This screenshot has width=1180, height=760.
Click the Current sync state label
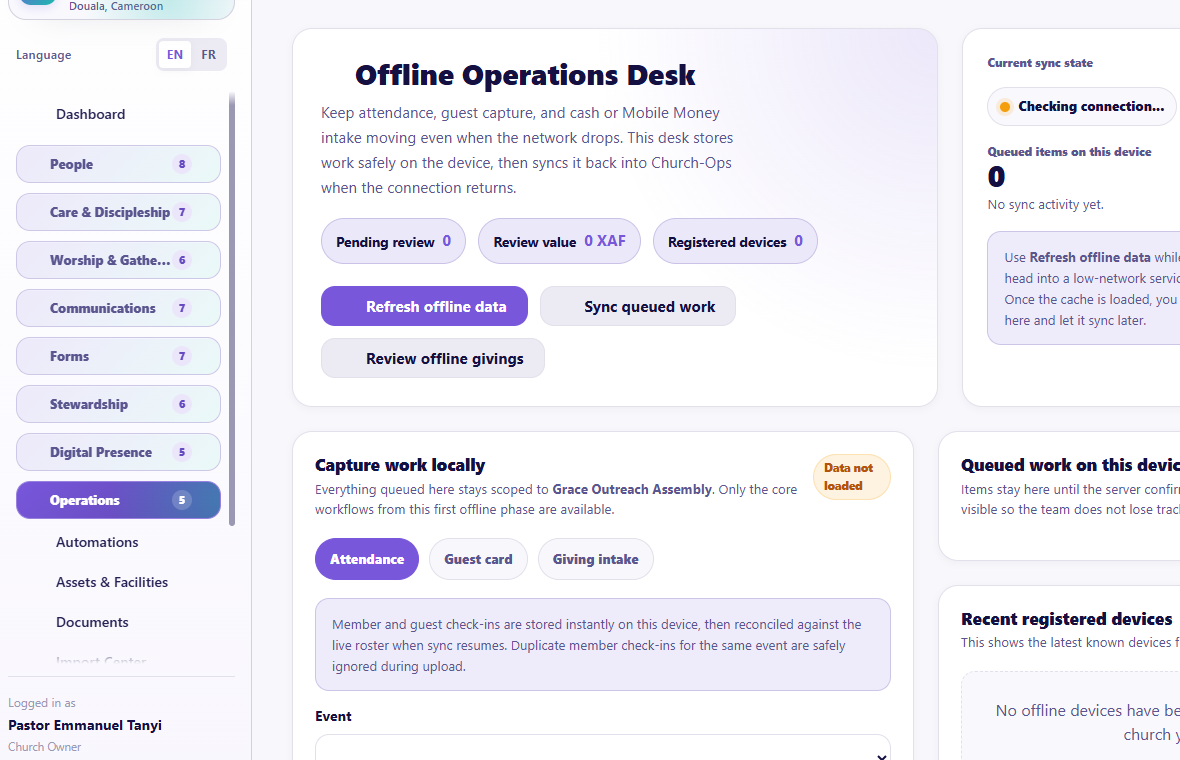pos(1040,63)
